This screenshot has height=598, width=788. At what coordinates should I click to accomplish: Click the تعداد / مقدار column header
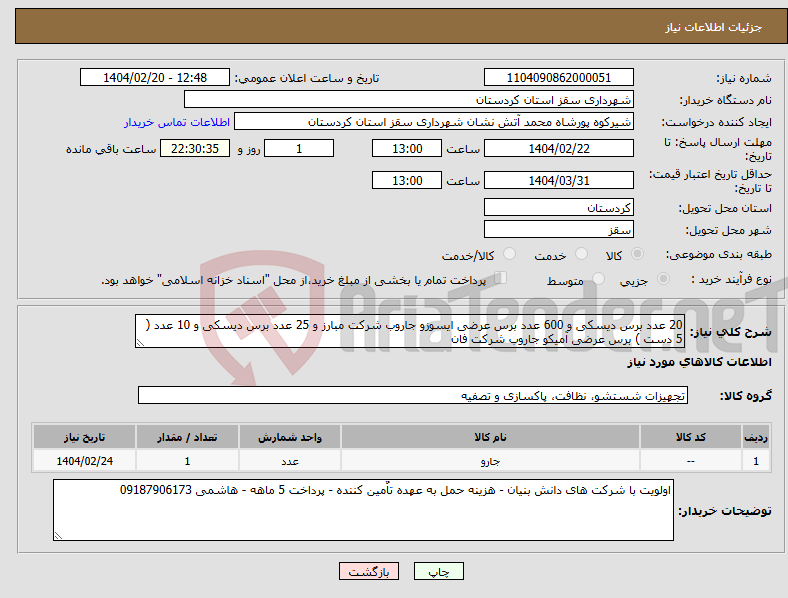coord(187,437)
